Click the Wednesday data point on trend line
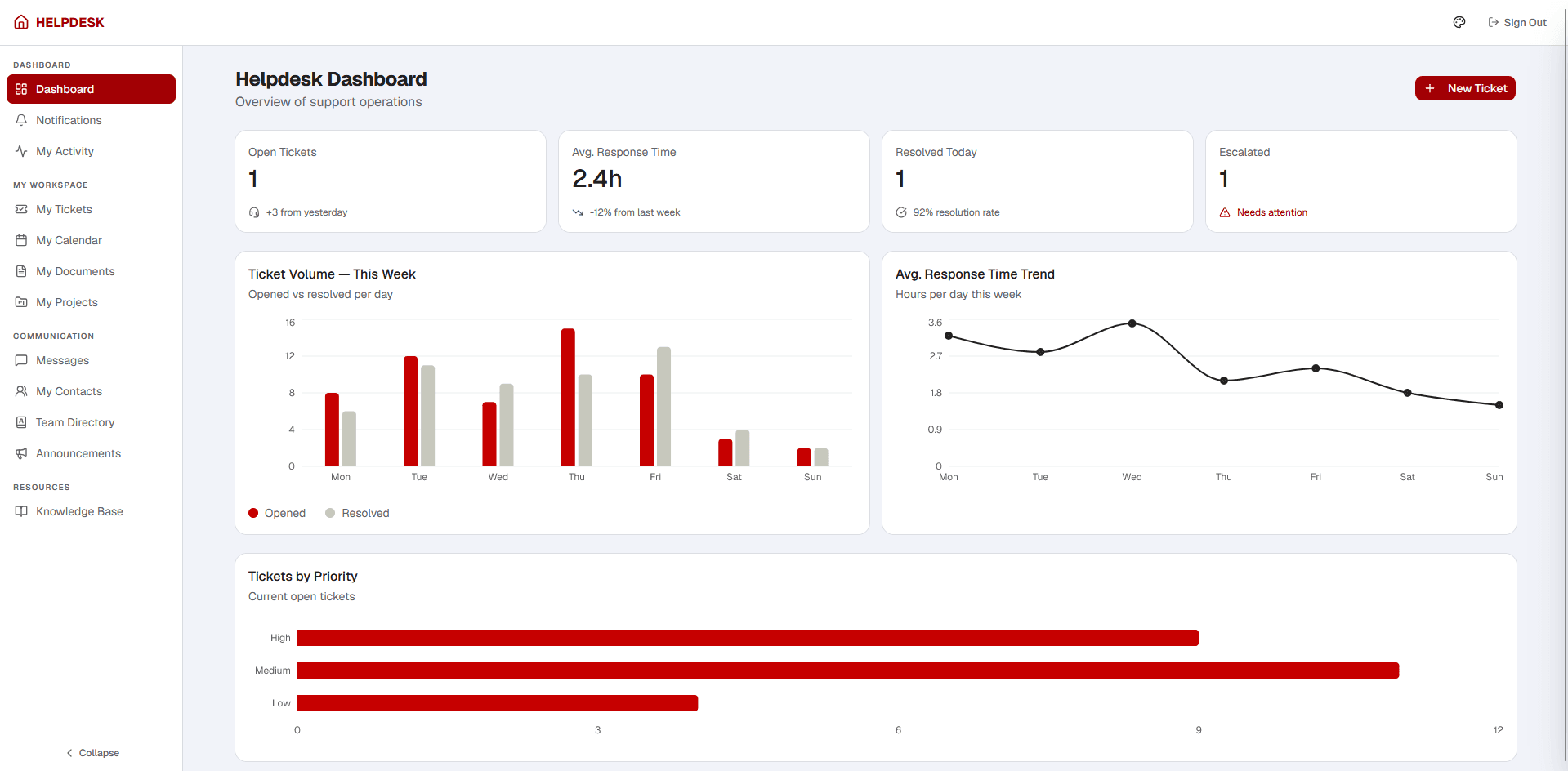 1132,323
